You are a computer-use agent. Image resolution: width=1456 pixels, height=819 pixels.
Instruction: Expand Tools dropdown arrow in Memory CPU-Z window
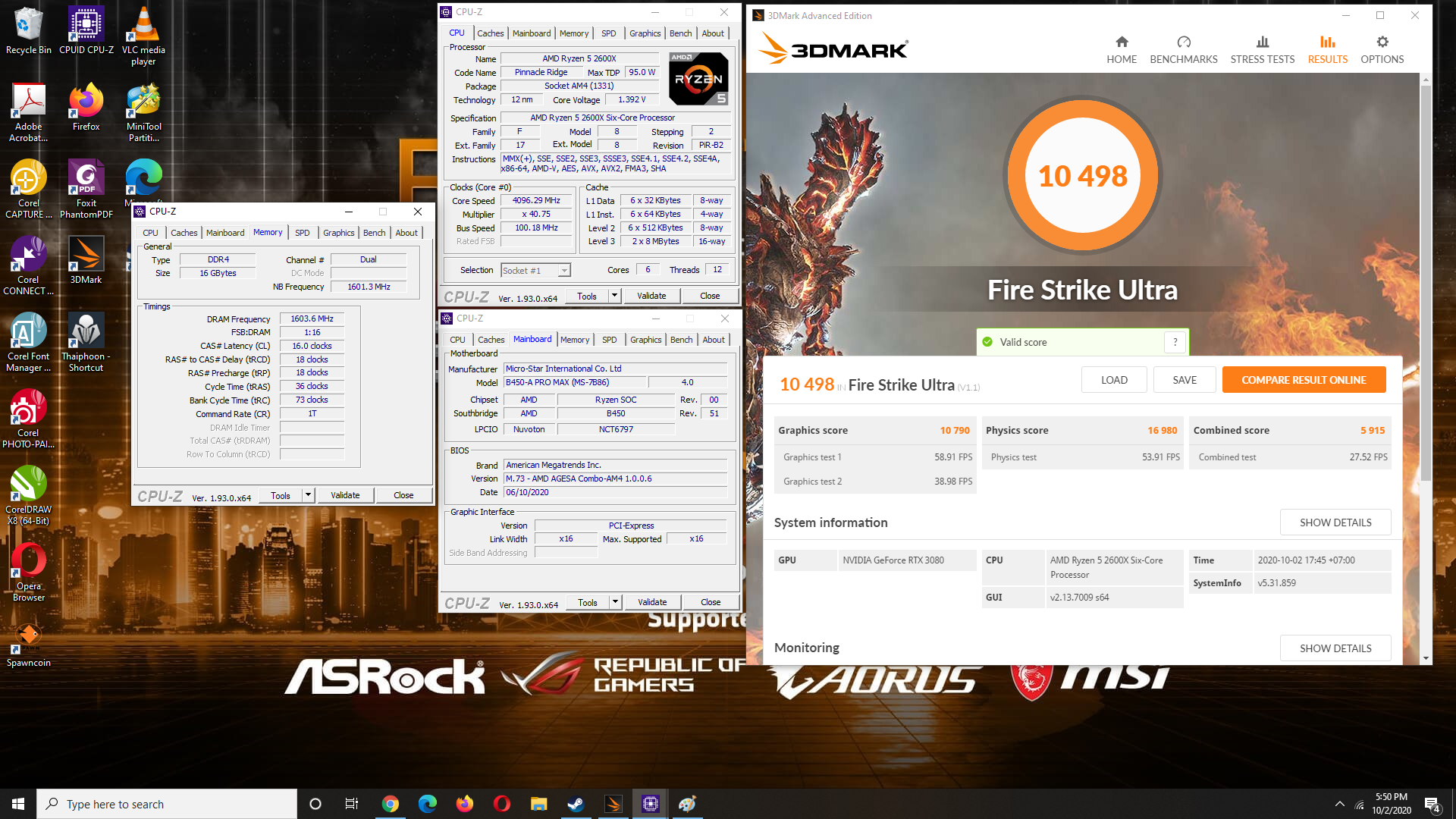click(x=309, y=495)
